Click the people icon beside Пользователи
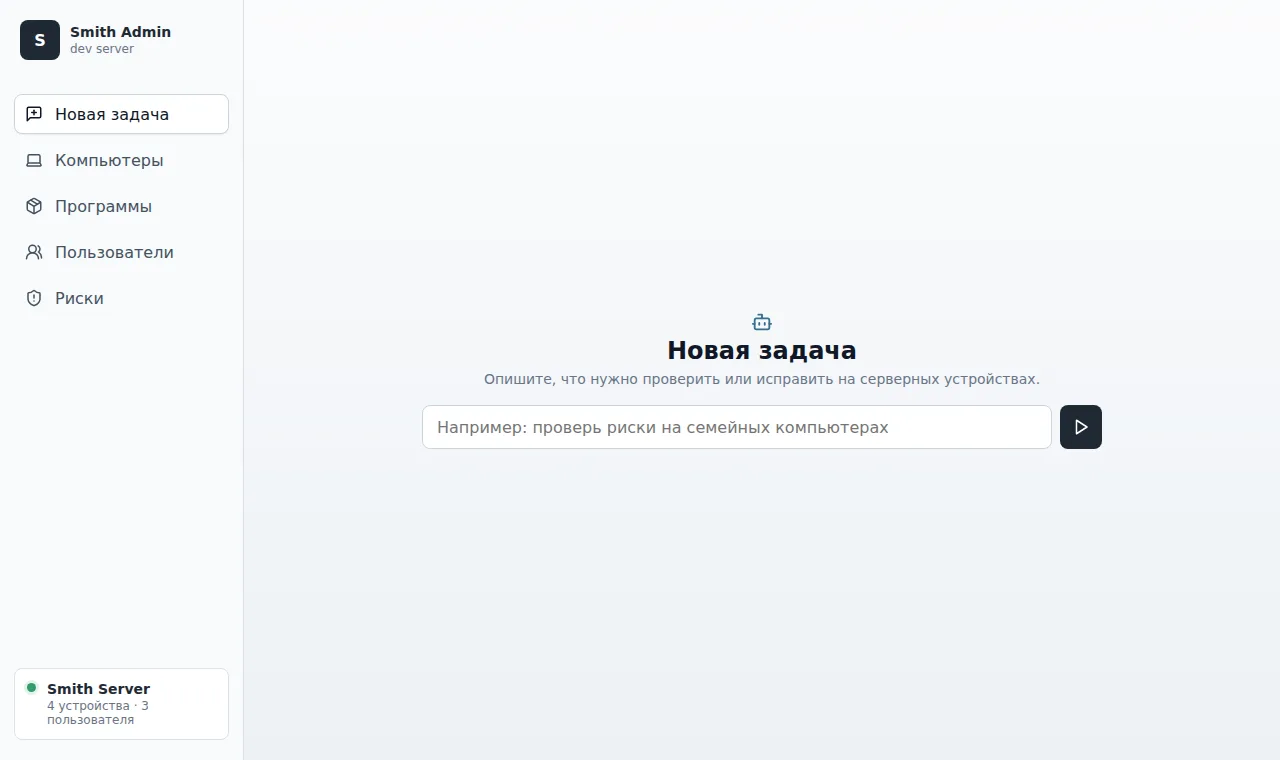 pyautogui.click(x=34, y=252)
